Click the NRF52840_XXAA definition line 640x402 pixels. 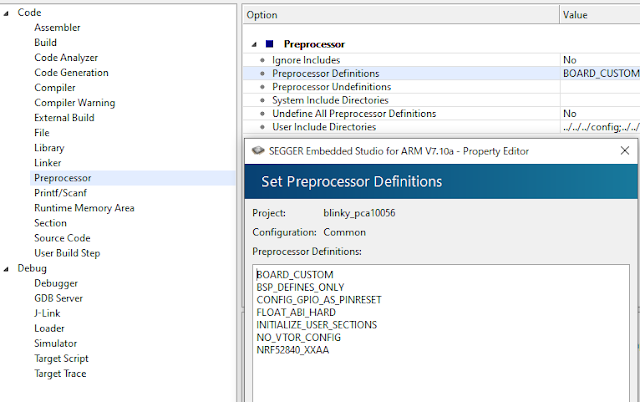pyautogui.click(x=292, y=350)
